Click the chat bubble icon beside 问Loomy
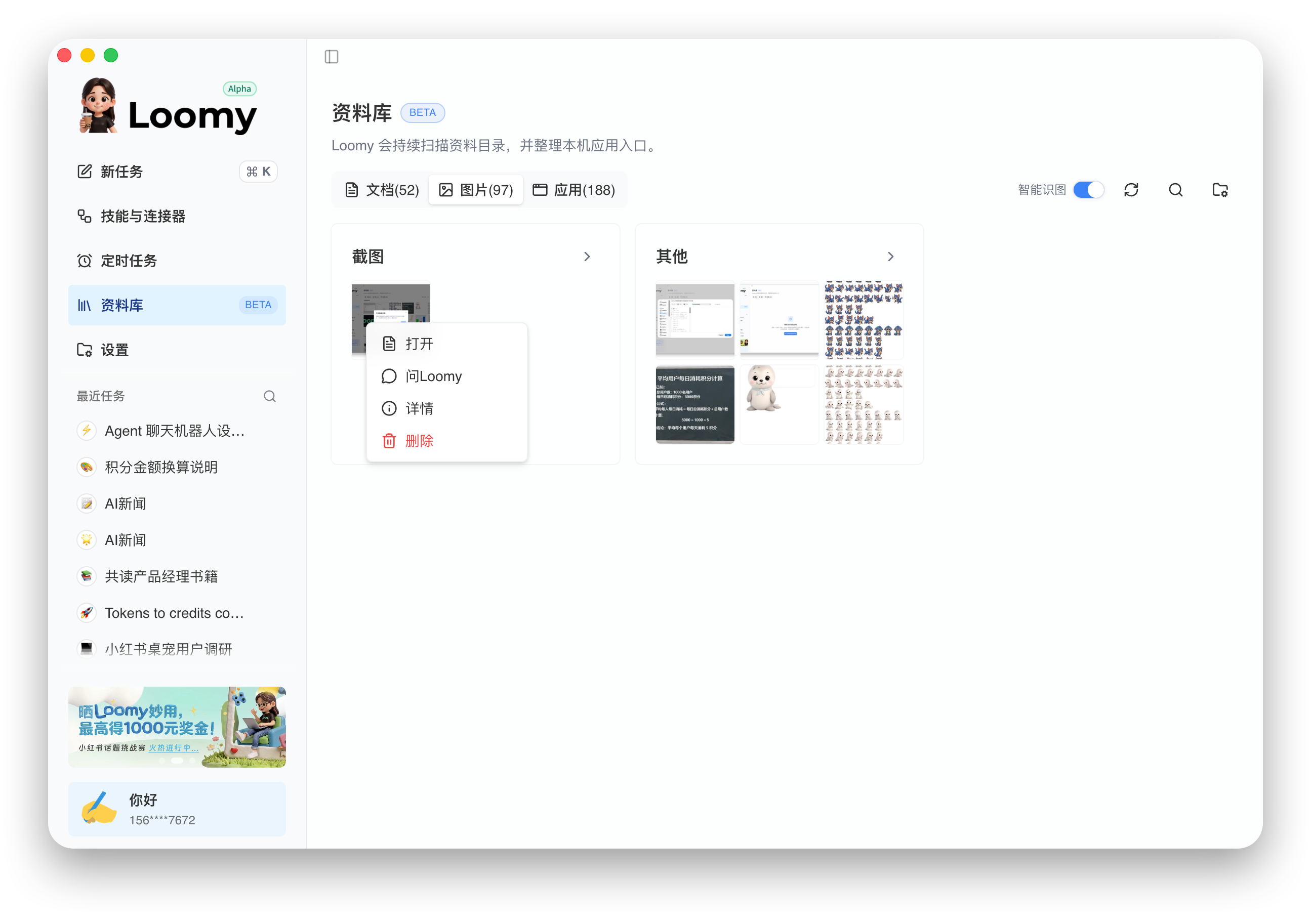This screenshot has width=1311, height=924. [x=389, y=376]
